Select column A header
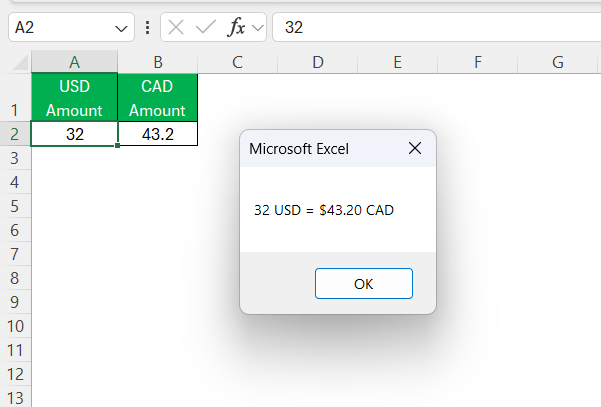This screenshot has height=407, width=601. tap(74, 62)
